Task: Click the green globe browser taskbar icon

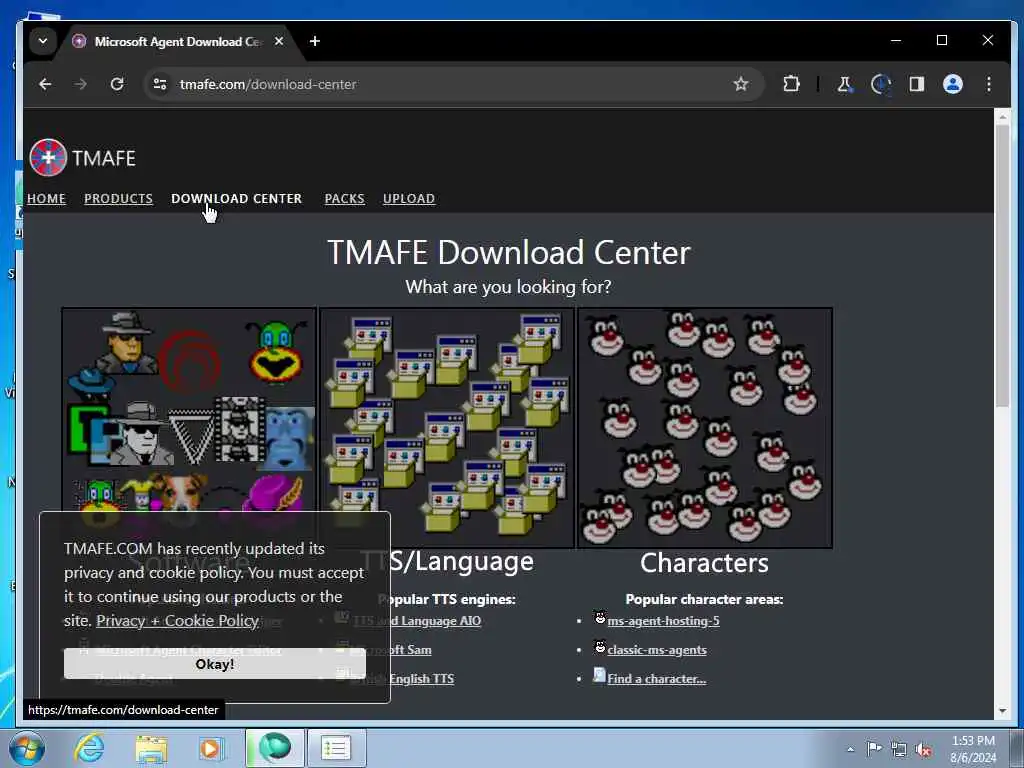Action: point(274,748)
